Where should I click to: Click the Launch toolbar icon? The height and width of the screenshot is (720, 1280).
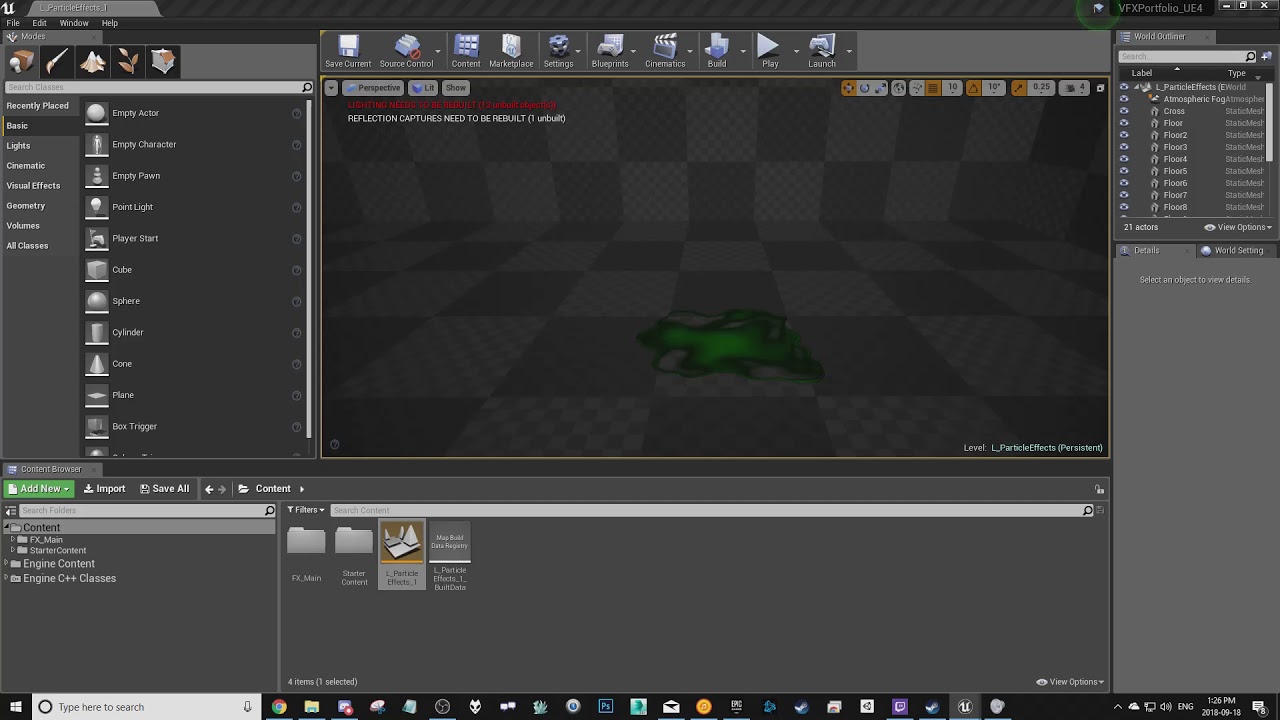tap(822, 51)
